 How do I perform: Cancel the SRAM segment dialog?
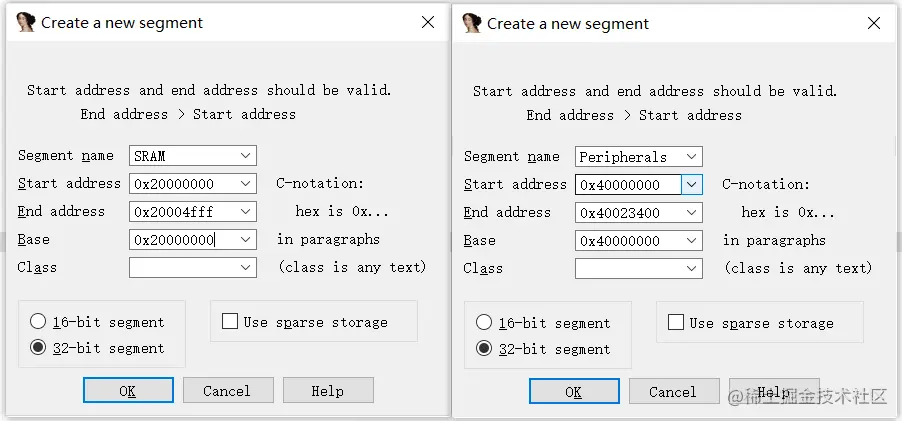(x=228, y=391)
